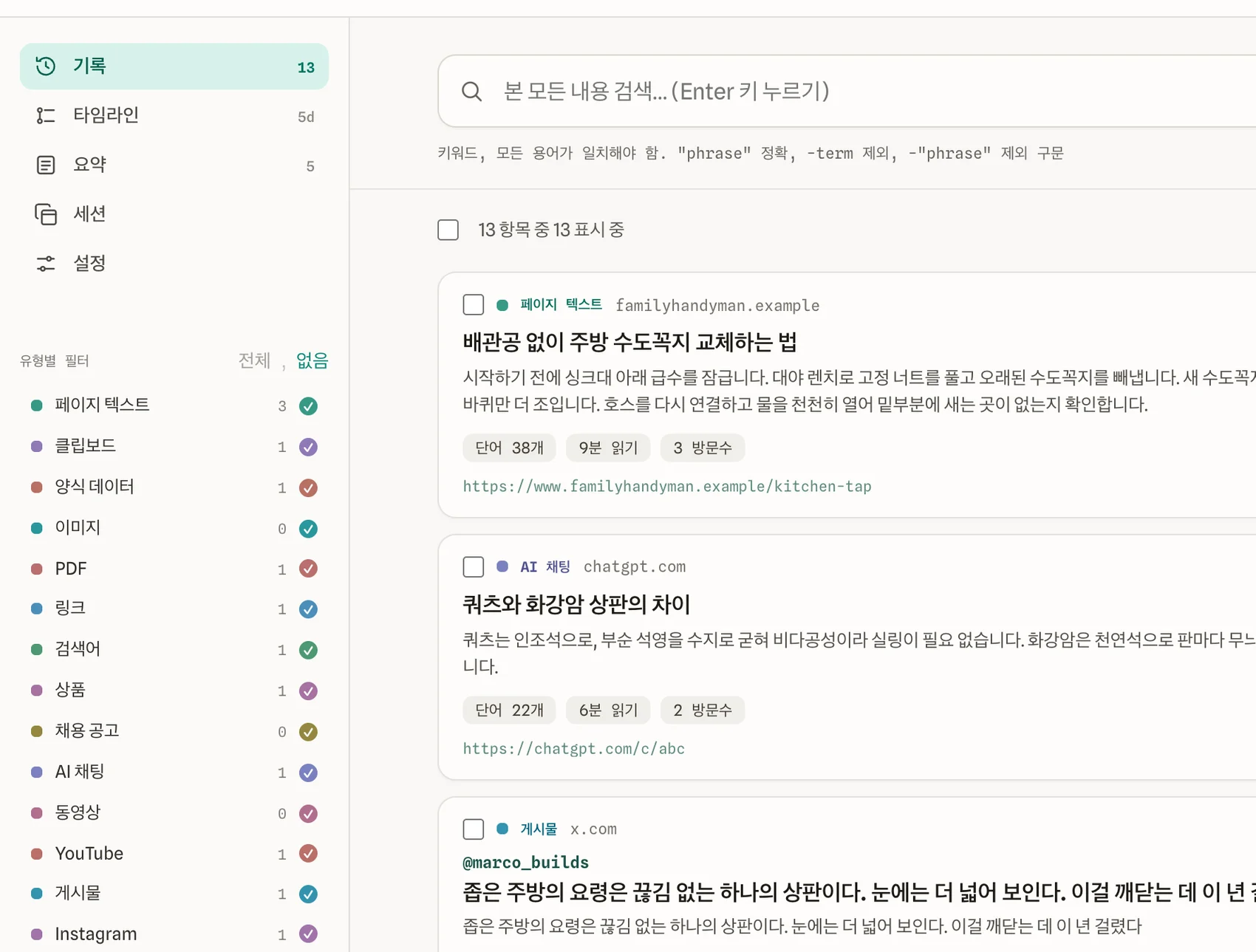Image resolution: width=1256 pixels, height=952 pixels.
Task: Click the 양식 데이터 filter label
Action: [x=94, y=487]
